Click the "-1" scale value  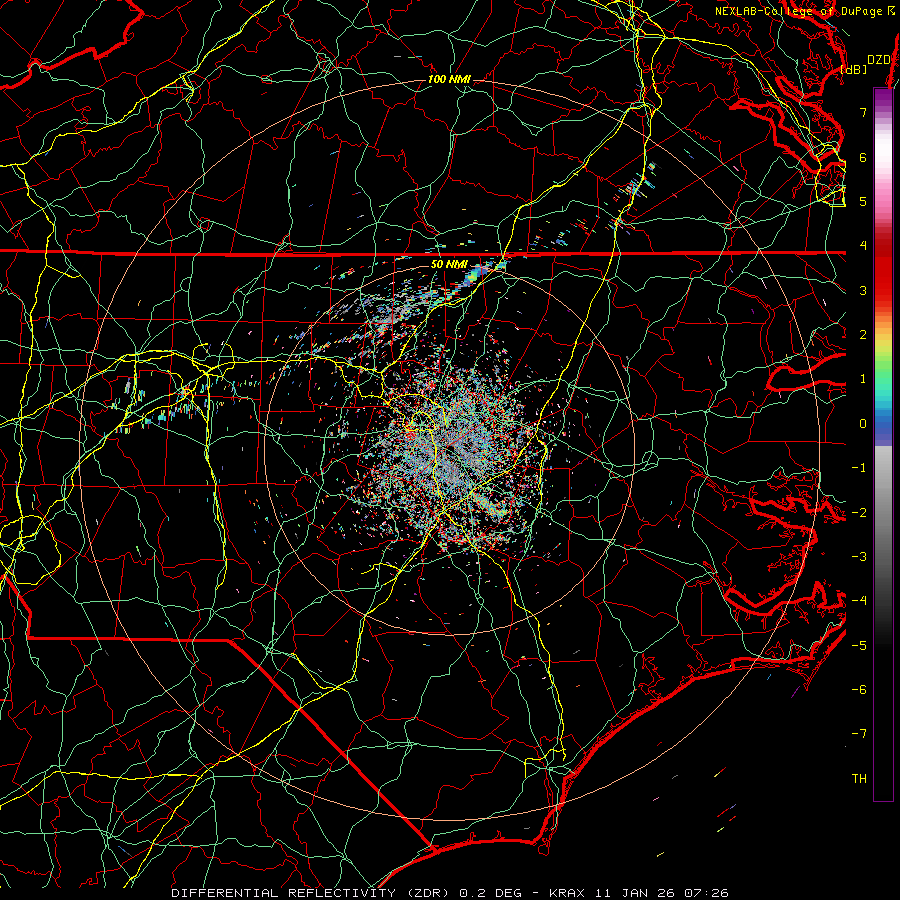[859, 468]
